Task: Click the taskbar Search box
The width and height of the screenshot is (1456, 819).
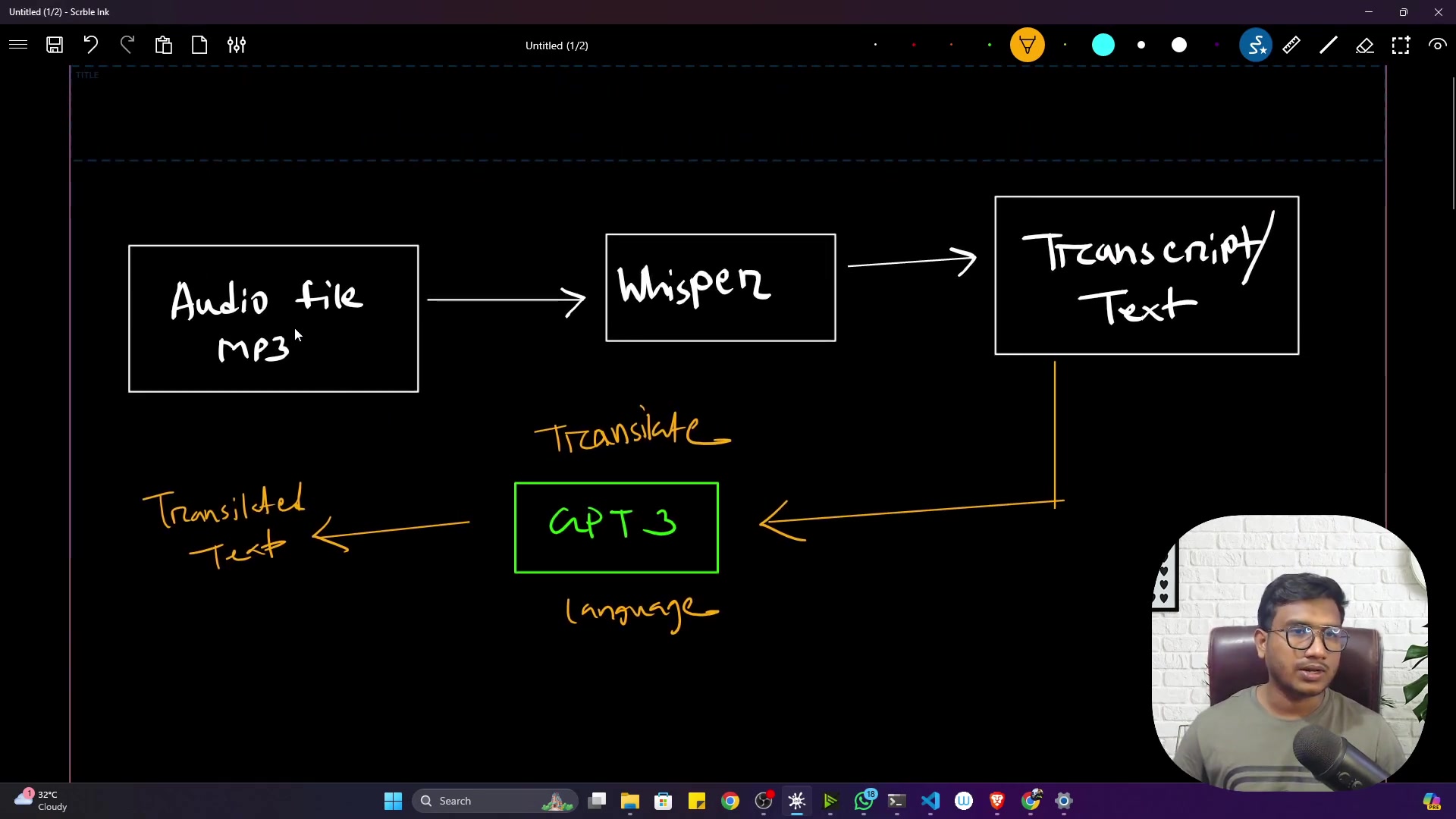Action: 495,801
